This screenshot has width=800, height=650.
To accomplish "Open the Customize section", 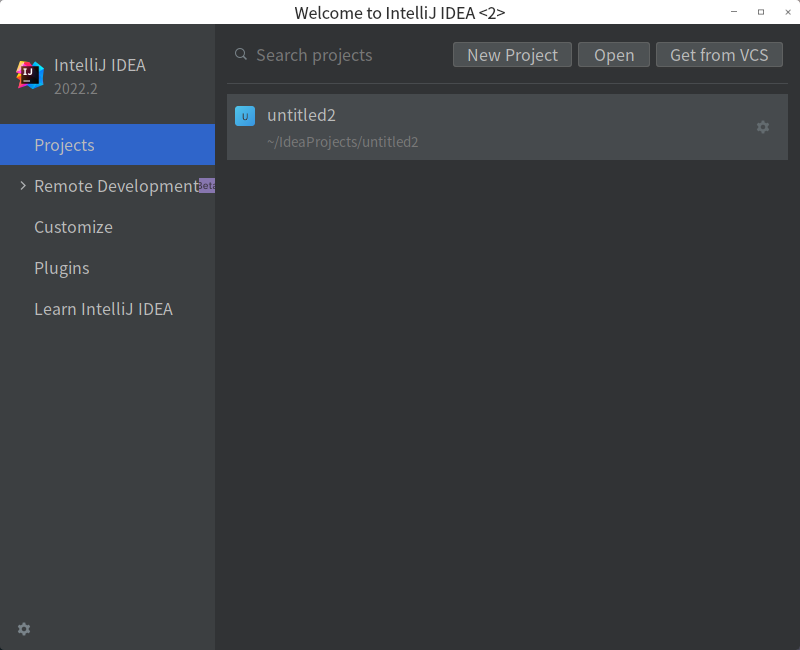I will coord(73,227).
